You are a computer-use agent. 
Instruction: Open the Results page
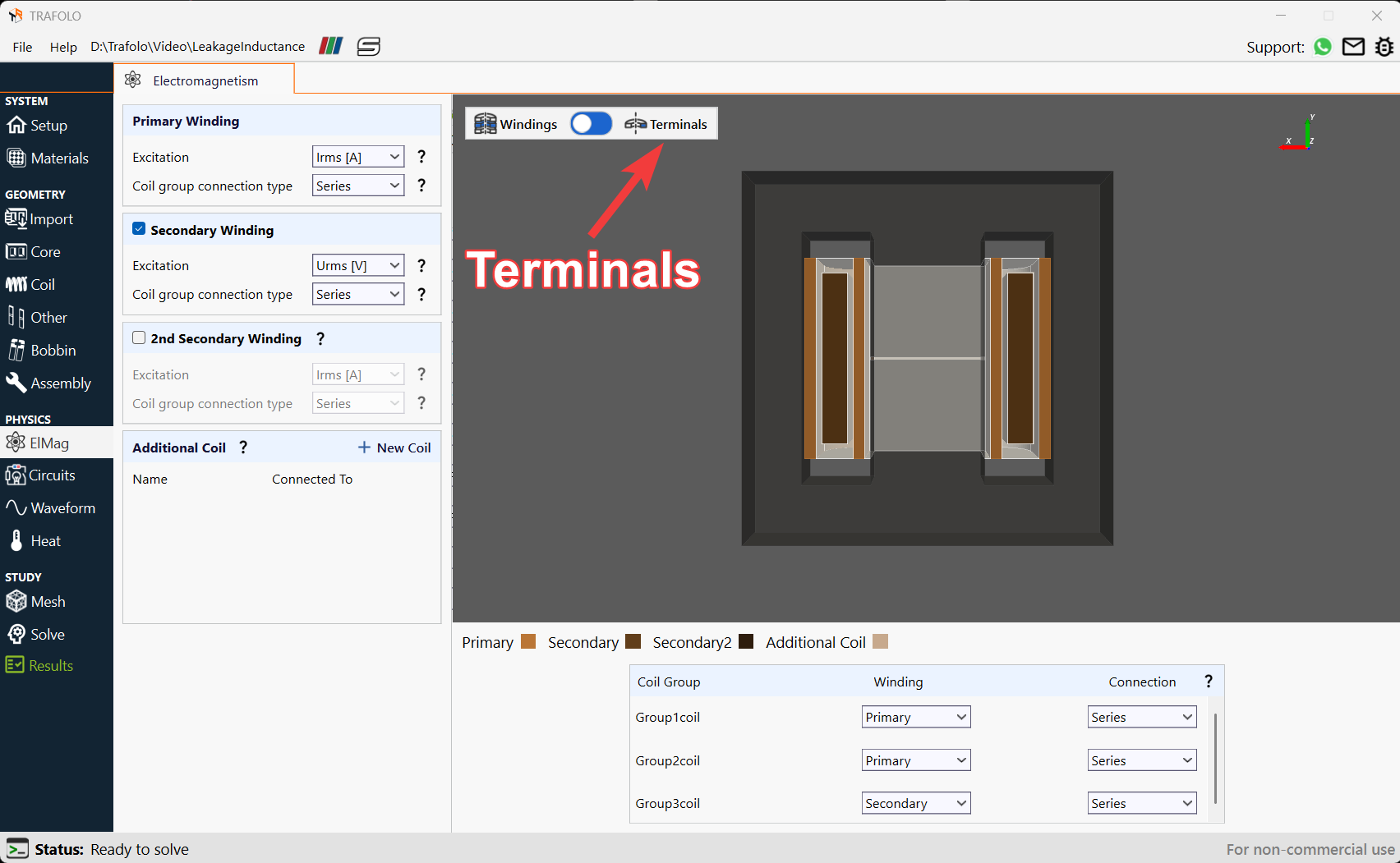point(40,666)
